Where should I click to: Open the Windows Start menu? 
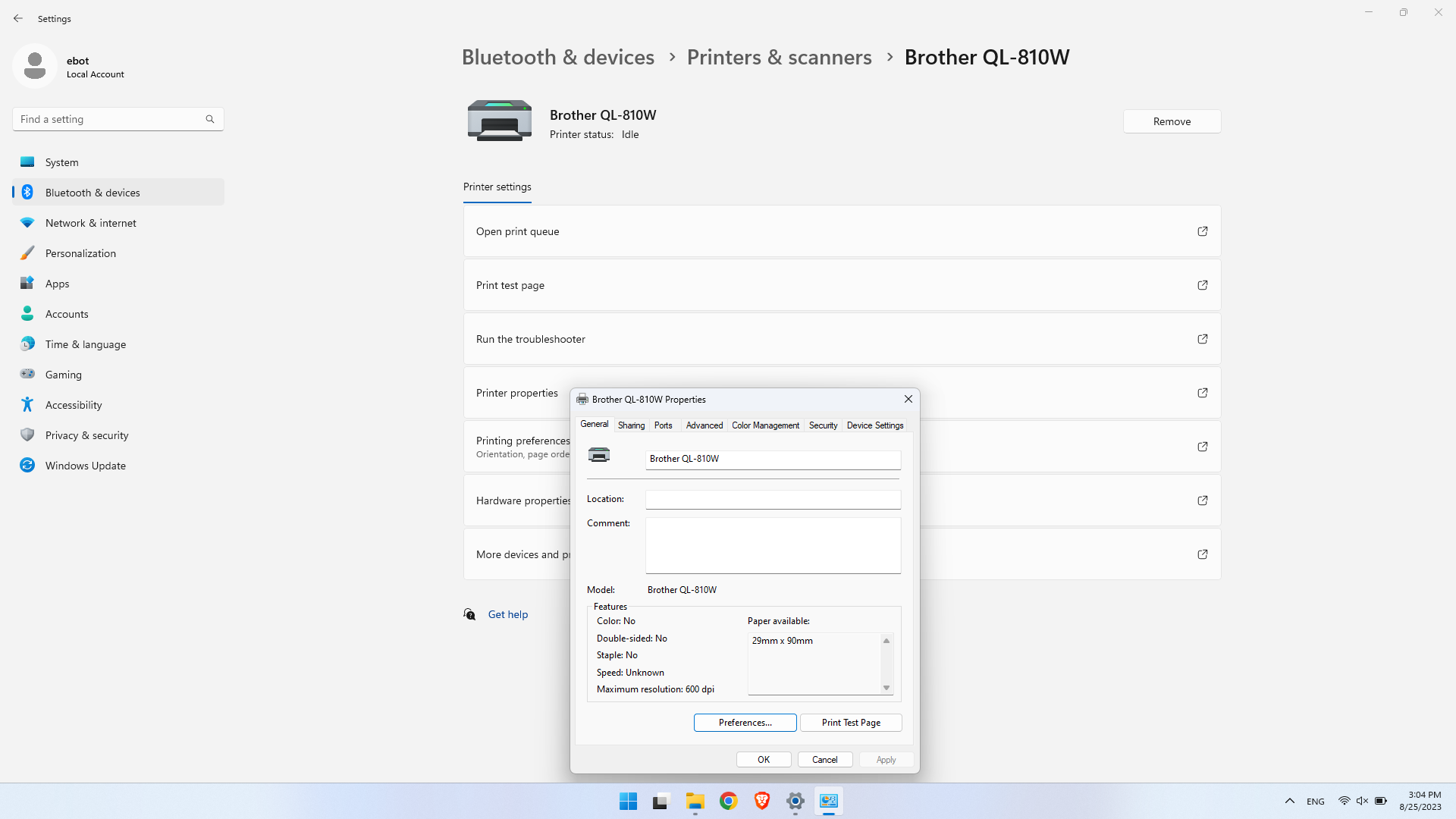click(x=628, y=801)
